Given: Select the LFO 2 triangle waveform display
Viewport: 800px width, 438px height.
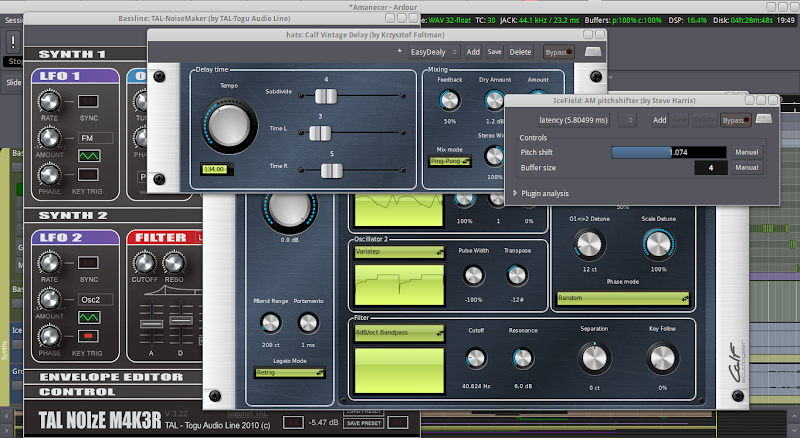Looking at the screenshot, I should 89,318.
